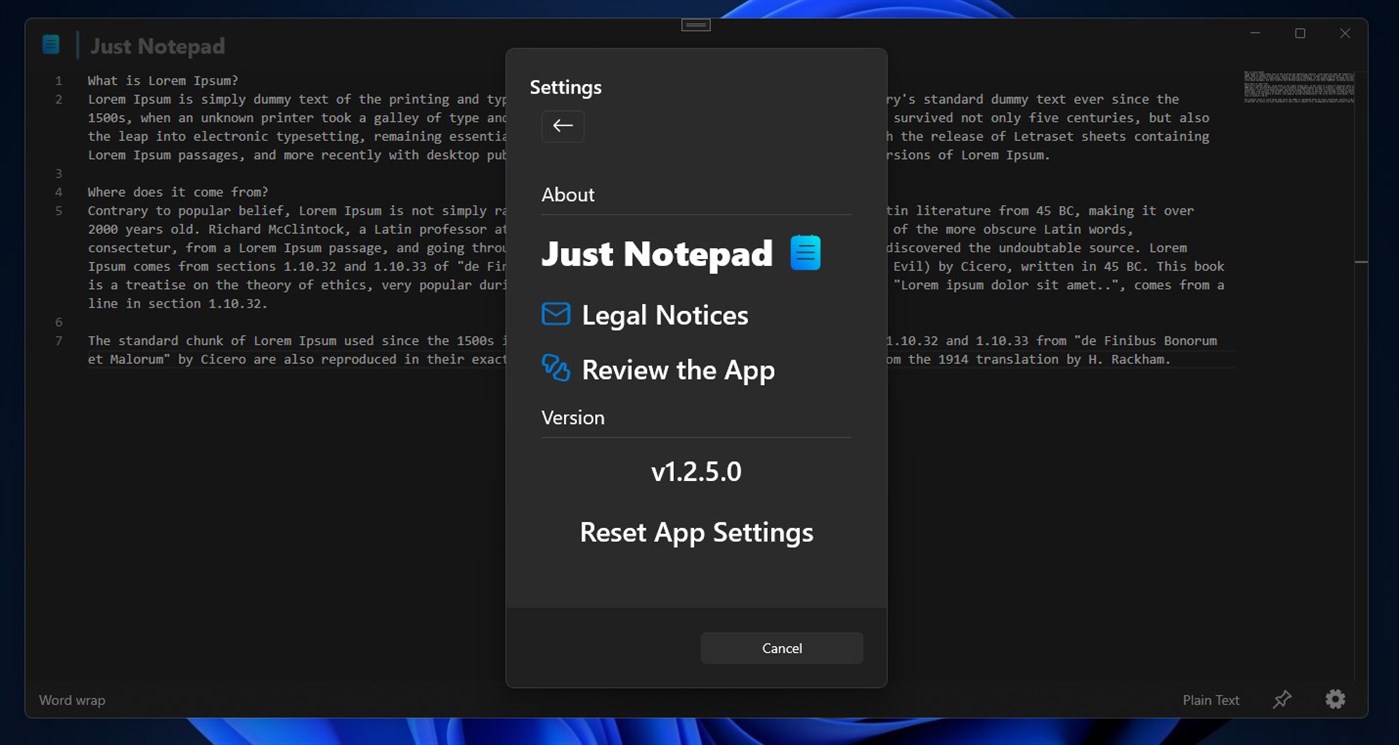Open Legal Notices

coord(664,314)
